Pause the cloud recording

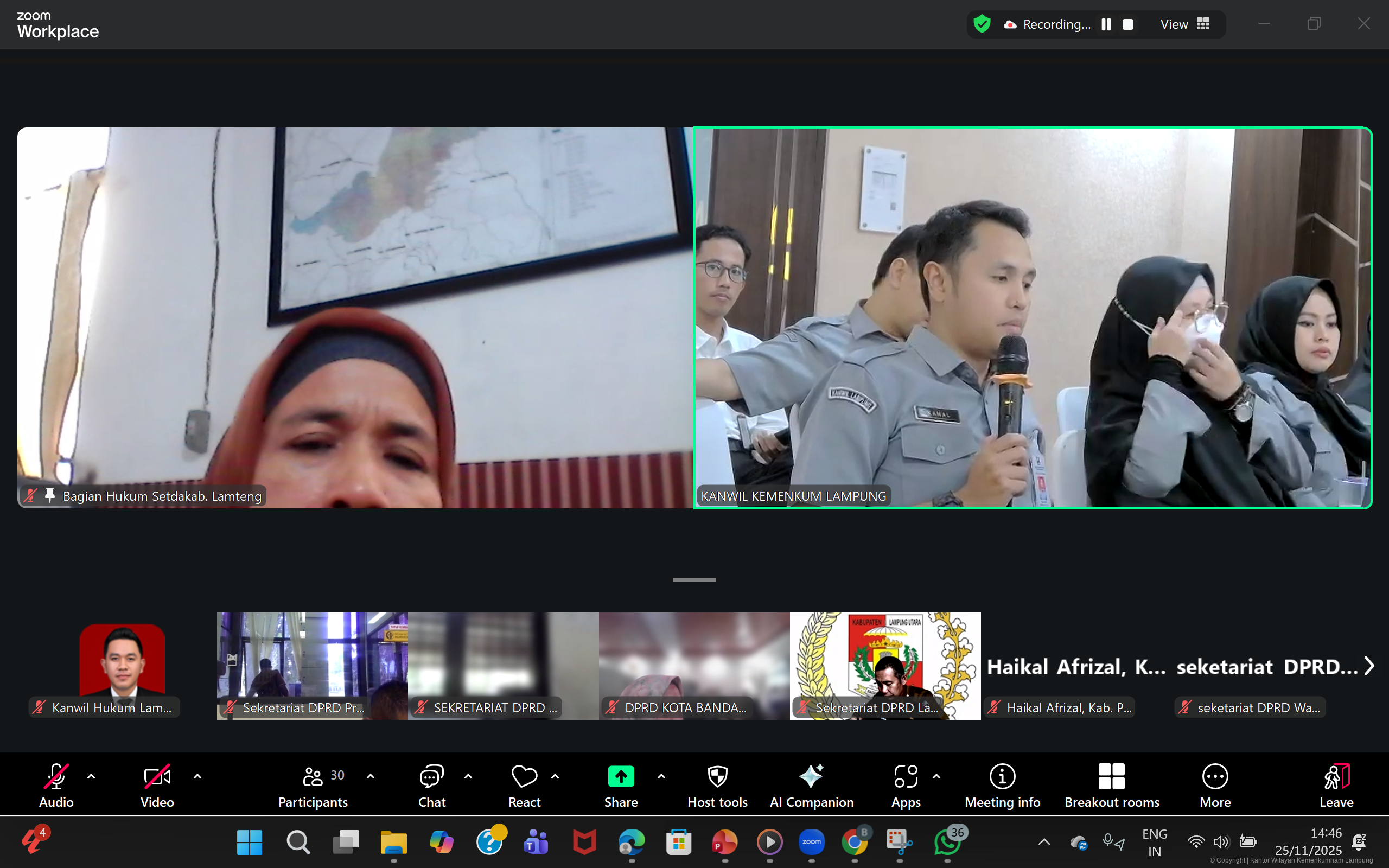coord(1106,24)
